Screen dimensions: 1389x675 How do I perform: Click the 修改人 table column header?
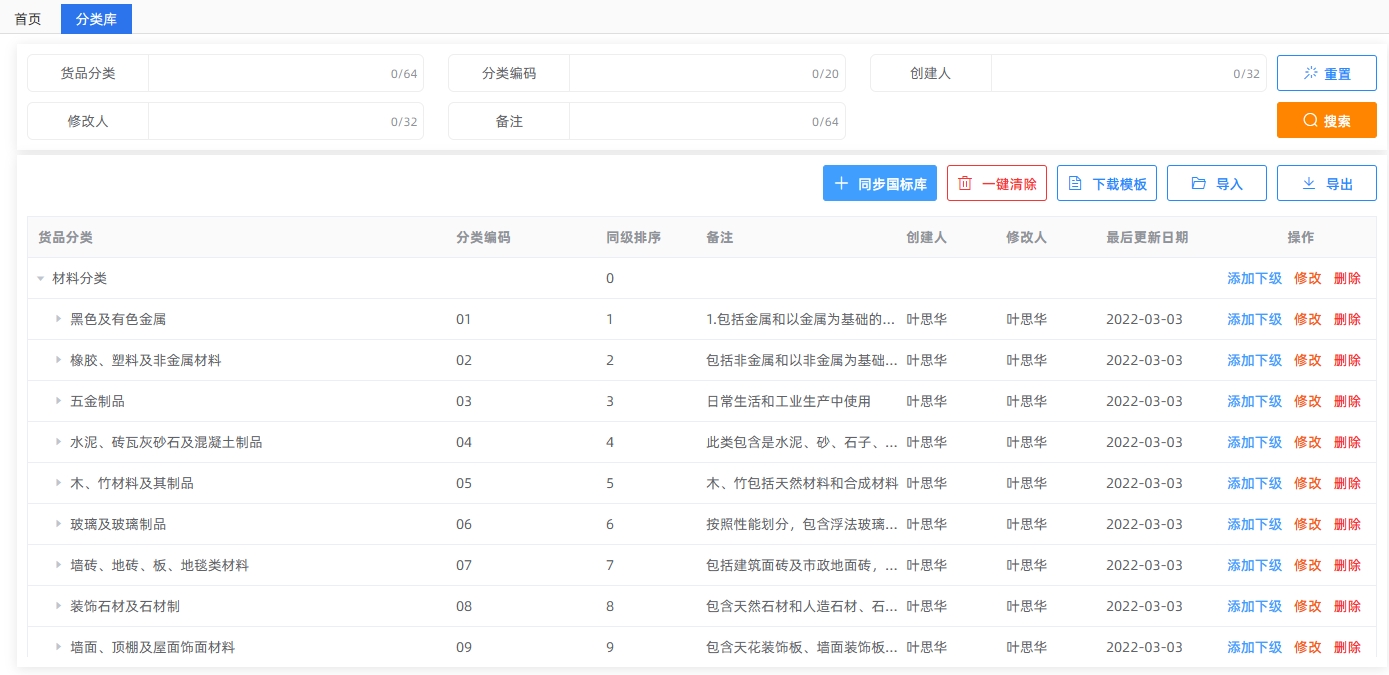point(1026,238)
